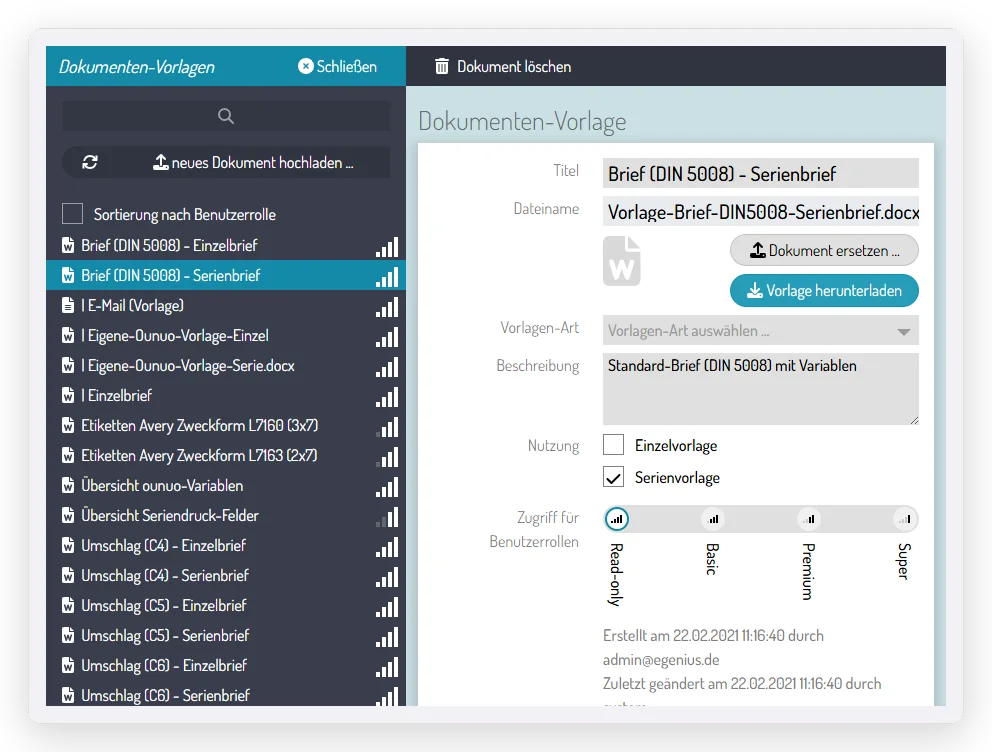Viewport: 992px width, 752px height.
Task: Click role bars icon for Umschlag (C5) - Einzelbrief
Action: point(387,607)
